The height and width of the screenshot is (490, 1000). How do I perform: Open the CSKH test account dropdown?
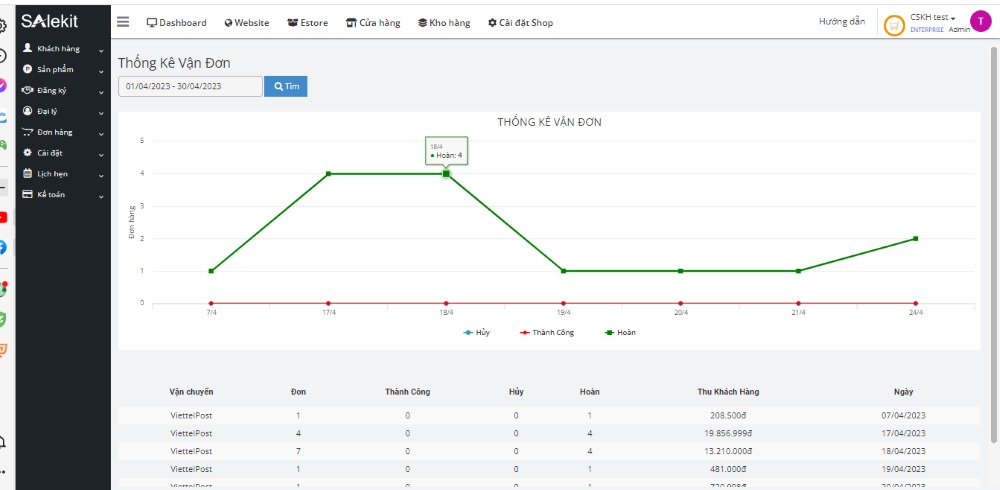pyautogui.click(x=932, y=18)
